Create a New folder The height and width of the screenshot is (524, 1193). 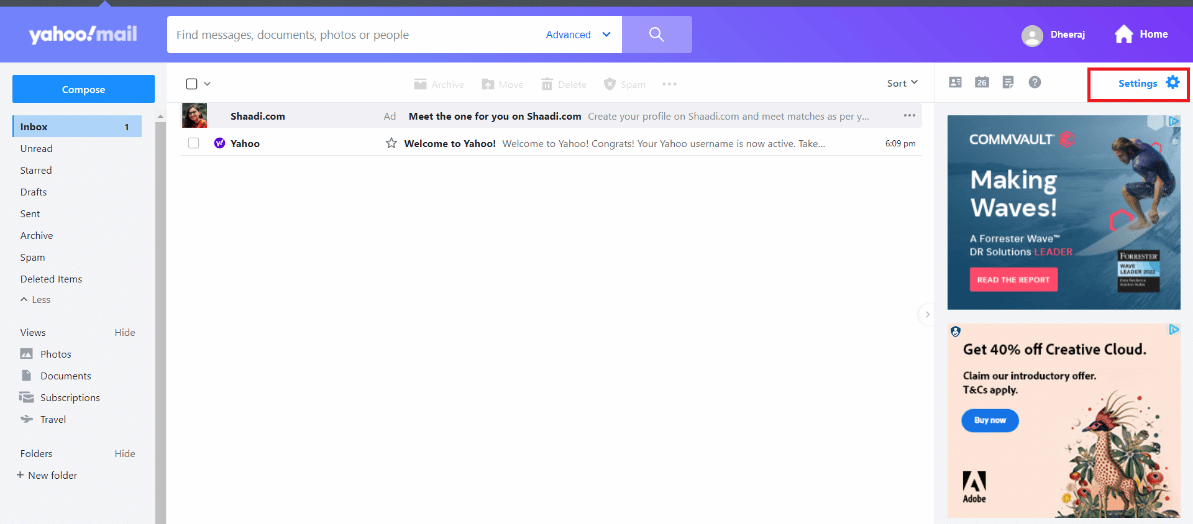pyautogui.click(x=47, y=475)
